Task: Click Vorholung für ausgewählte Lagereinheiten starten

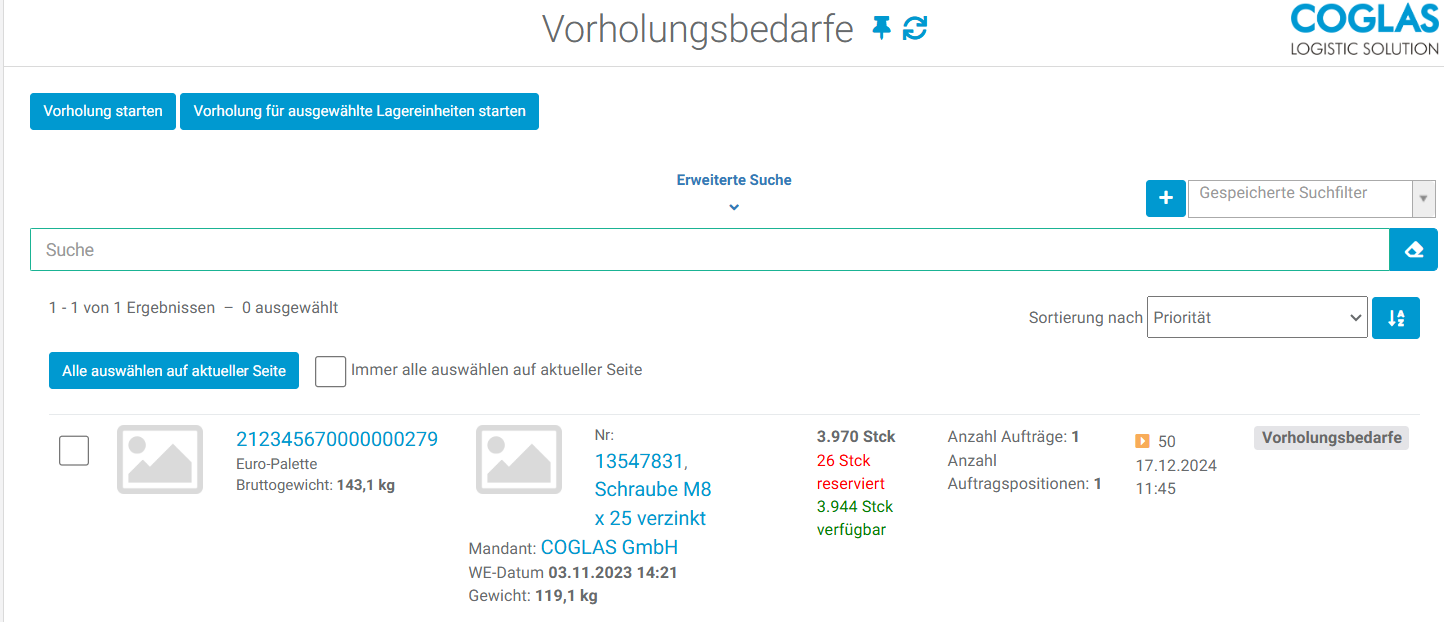Action: pyautogui.click(x=359, y=112)
